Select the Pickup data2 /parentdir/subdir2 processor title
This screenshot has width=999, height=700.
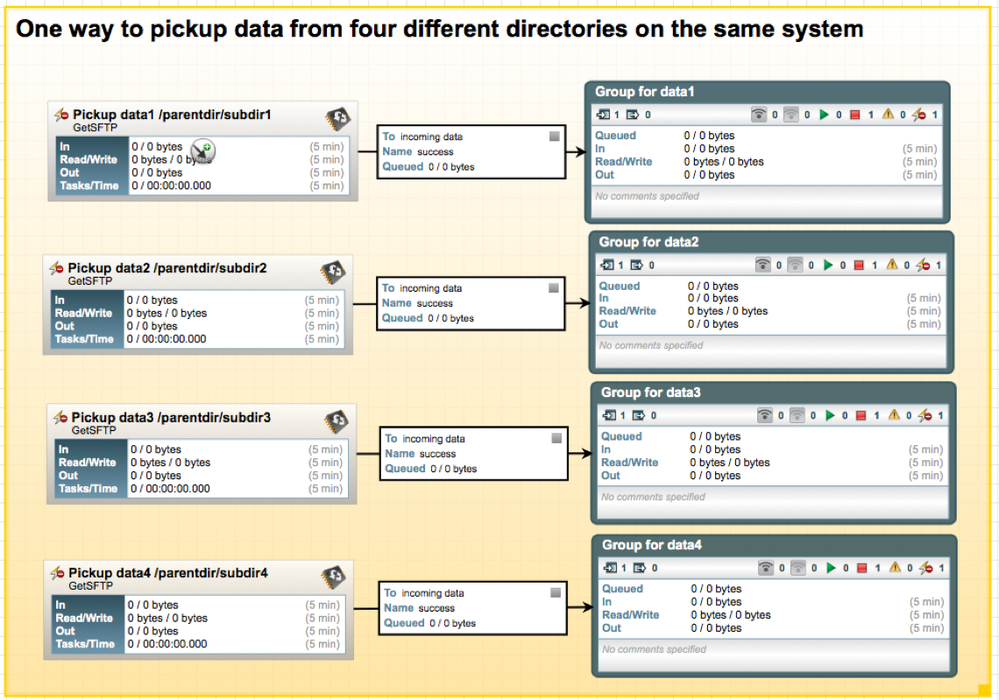(168, 269)
